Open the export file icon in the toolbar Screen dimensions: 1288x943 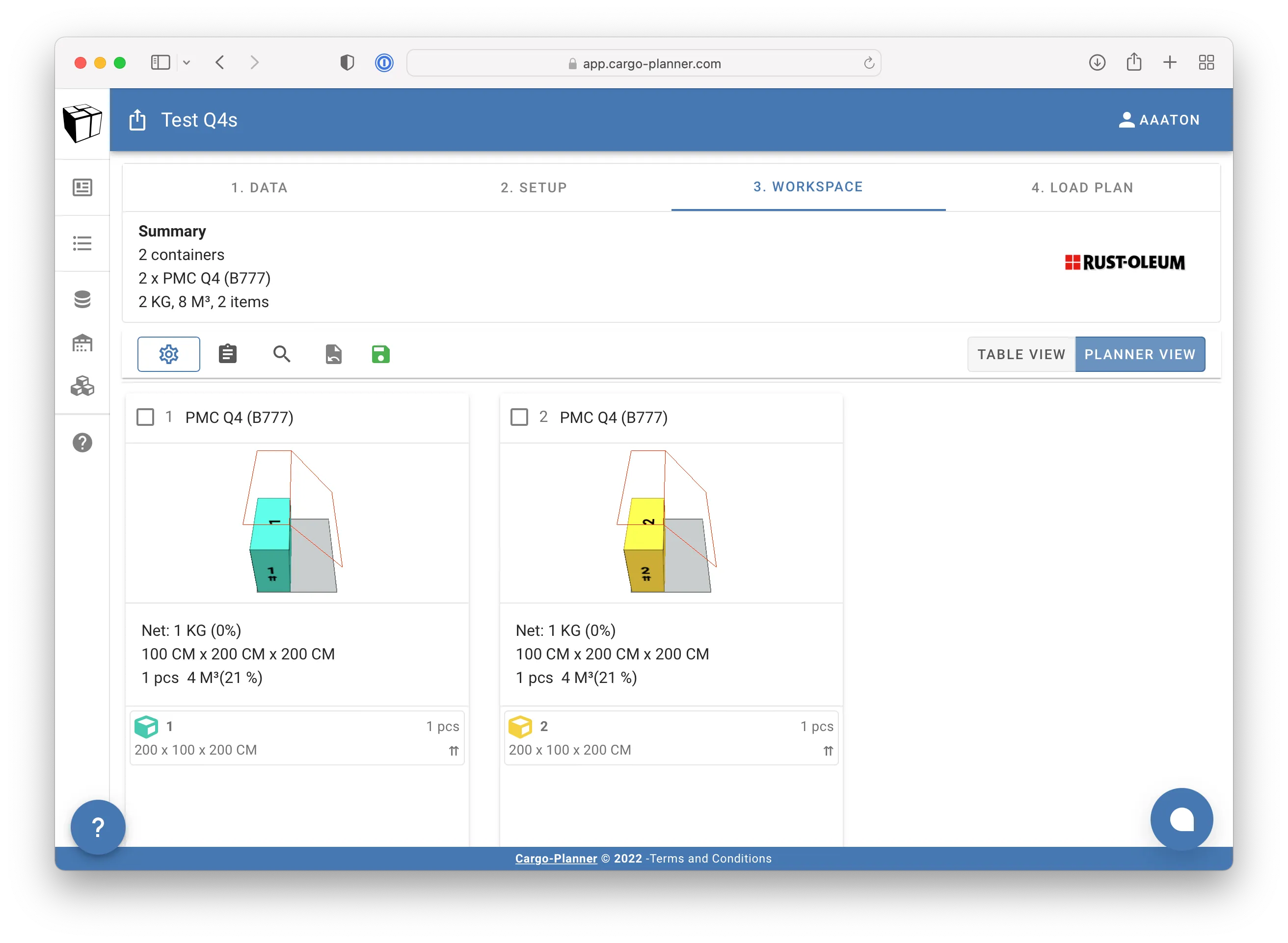[333, 354]
